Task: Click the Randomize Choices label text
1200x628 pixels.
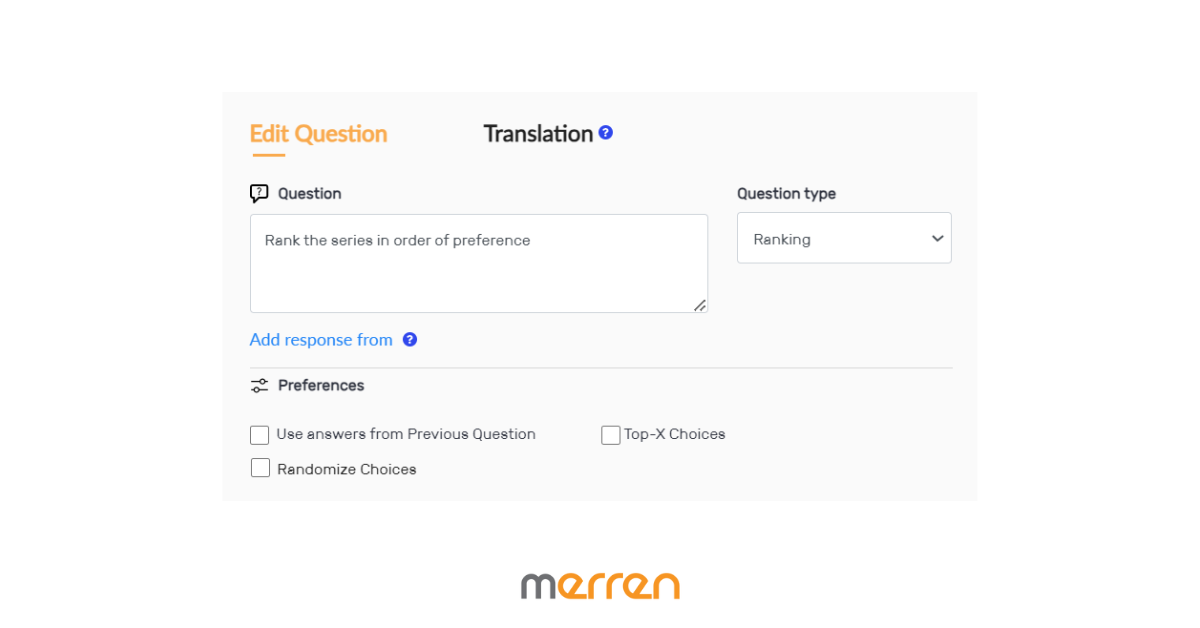Action: point(347,469)
